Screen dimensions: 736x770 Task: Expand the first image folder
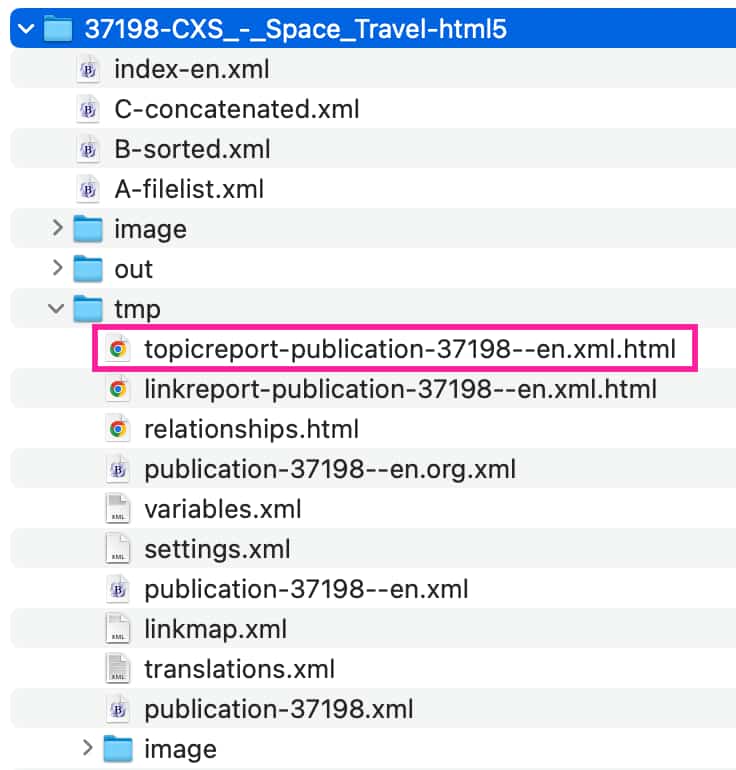tap(57, 229)
